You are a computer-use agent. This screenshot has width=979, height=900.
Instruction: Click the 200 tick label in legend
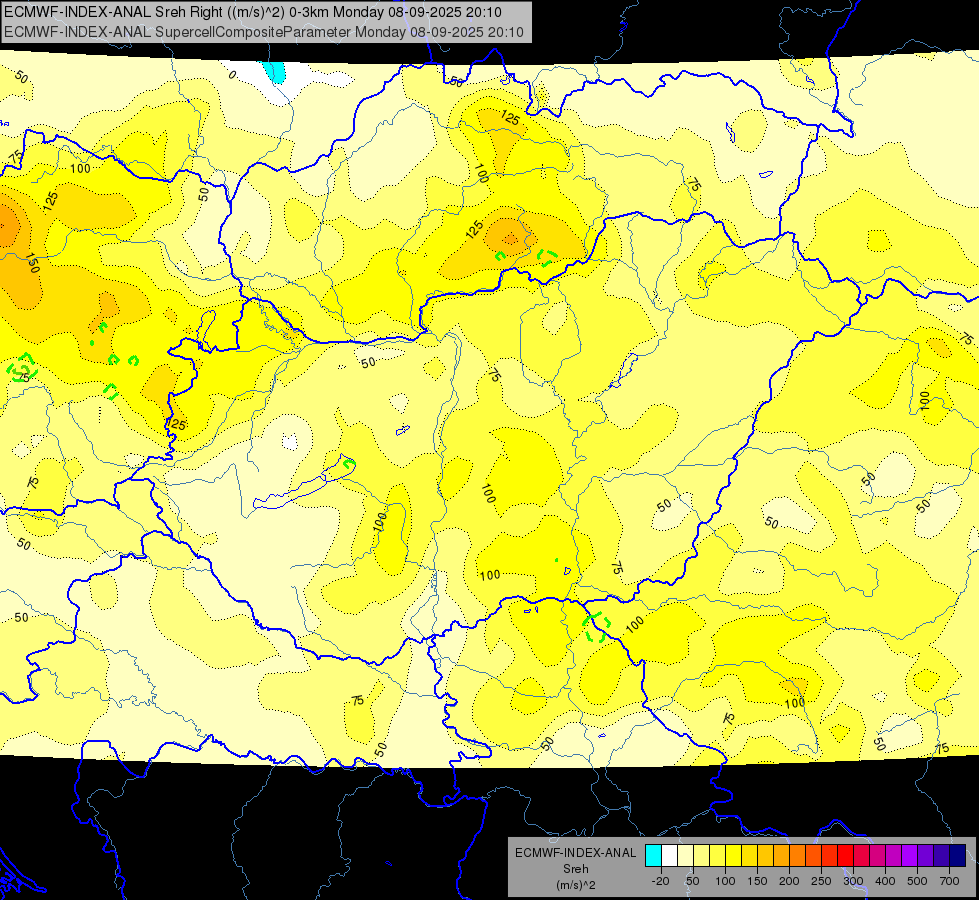coord(789,881)
